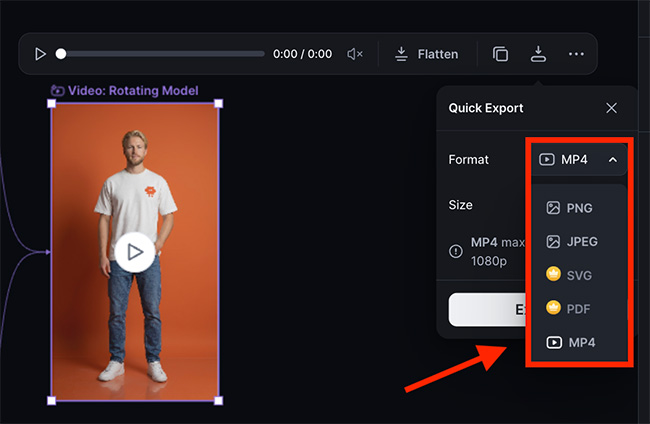Unmute the video audio icon
The height and width of the screenshot is (424, 650).
pyautogui.click(x=355, y=54)
